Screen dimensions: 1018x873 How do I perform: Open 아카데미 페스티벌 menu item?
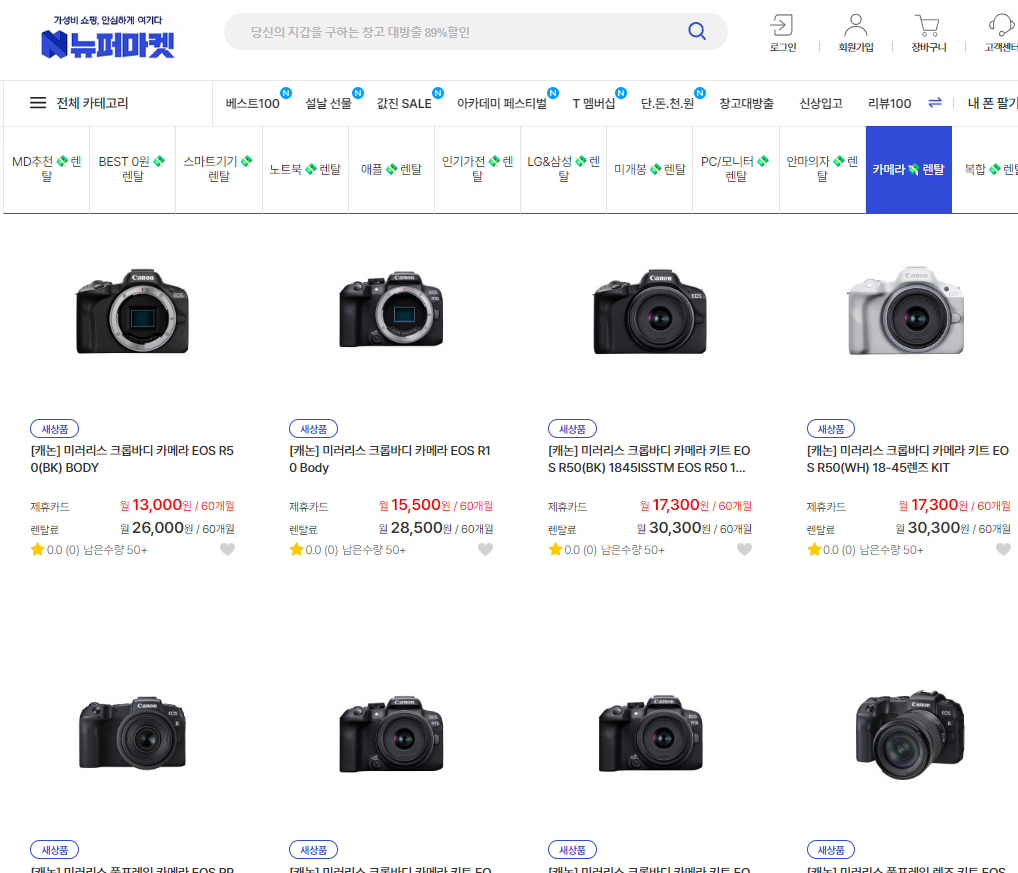click(502, 103)
